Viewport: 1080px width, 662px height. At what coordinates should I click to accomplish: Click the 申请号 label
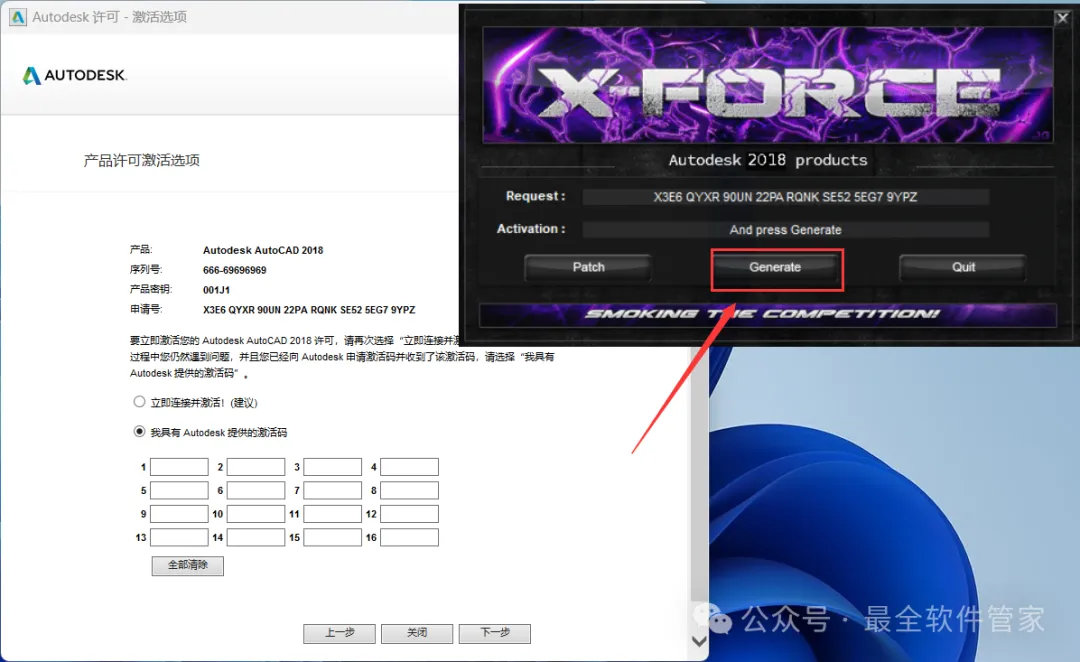tap(146, 309)
